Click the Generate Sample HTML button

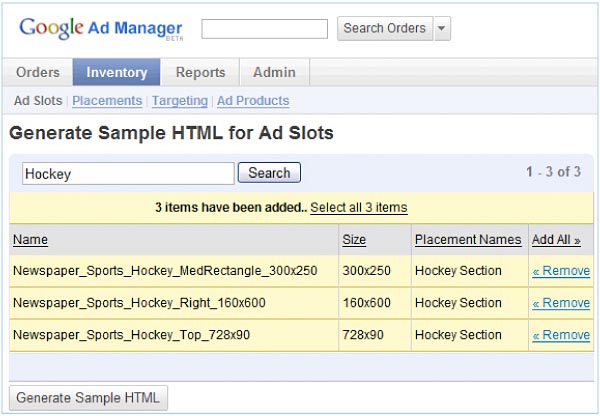pos(88,398)
